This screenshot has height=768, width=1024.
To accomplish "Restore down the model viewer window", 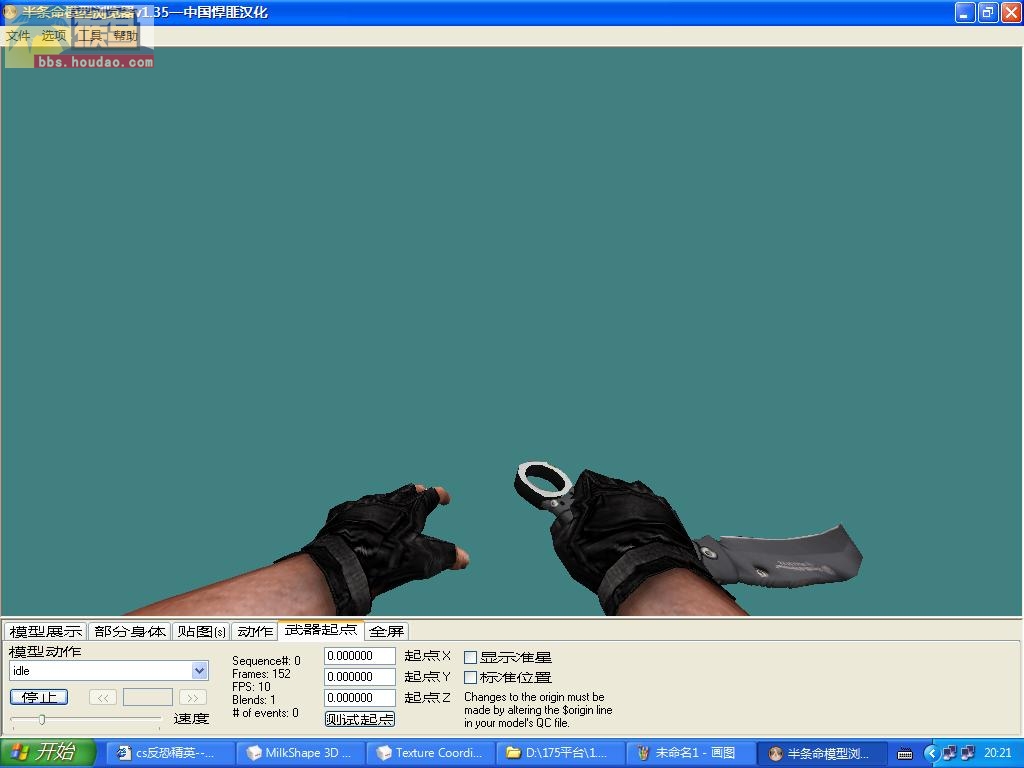I will [x=988, y=12].
